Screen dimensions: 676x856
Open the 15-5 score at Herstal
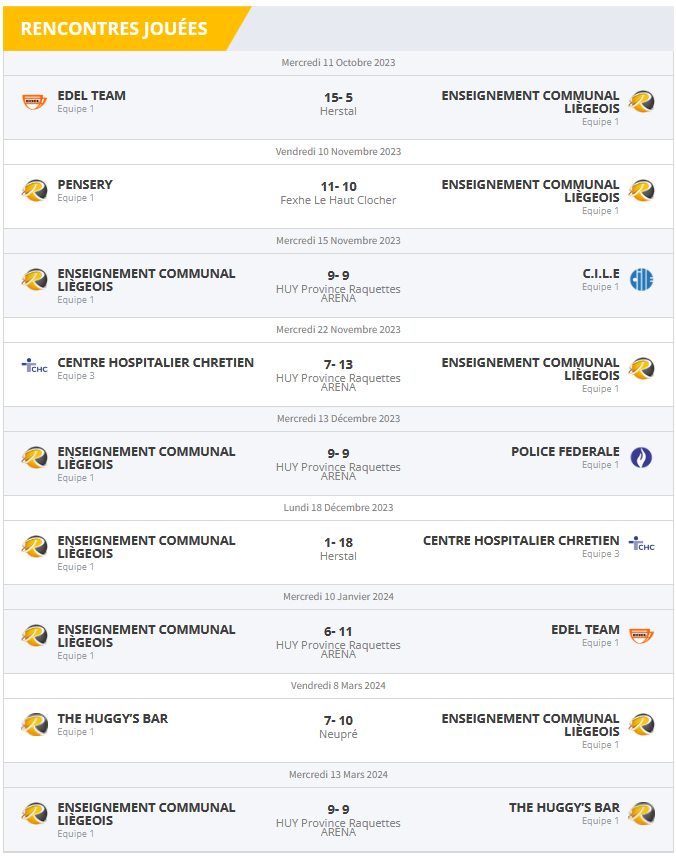coord(338,98)
